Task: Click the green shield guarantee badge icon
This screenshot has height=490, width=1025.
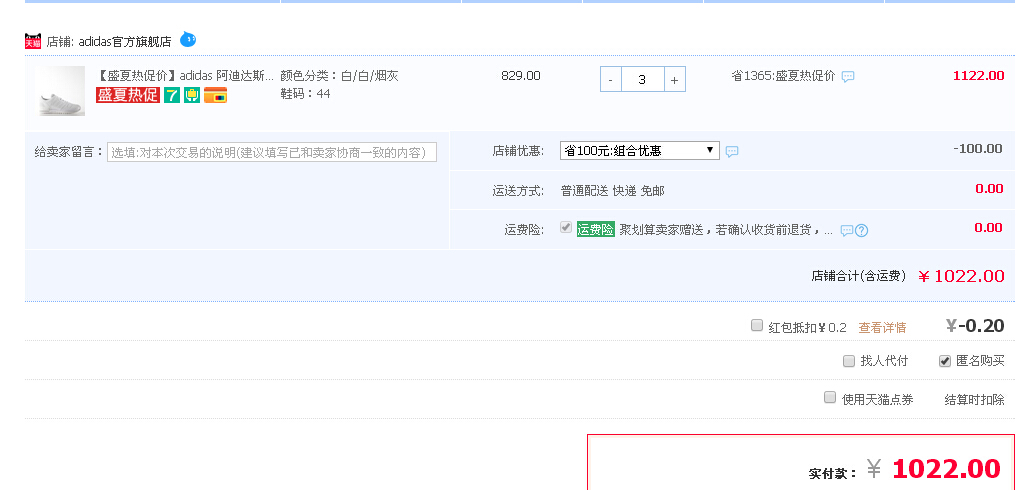Action: (x=192, y=95)
